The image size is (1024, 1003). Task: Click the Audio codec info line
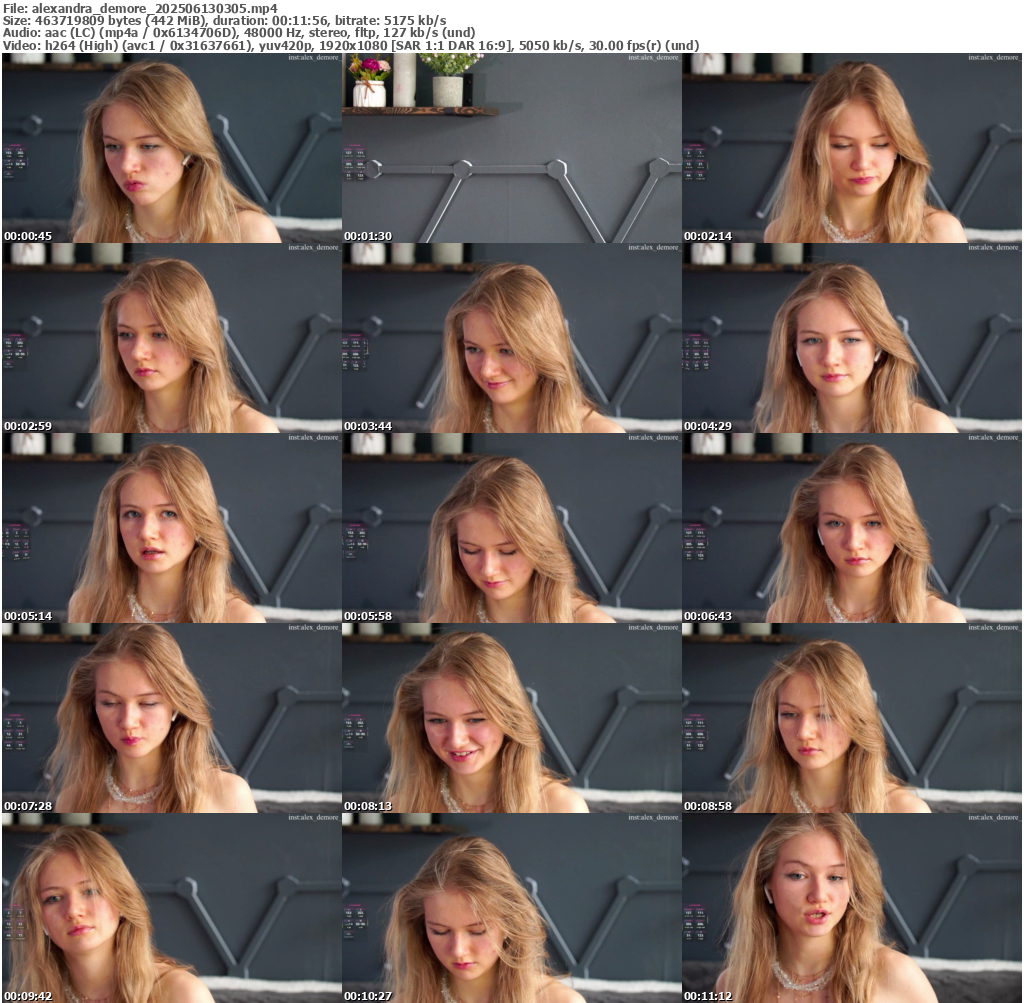point(239,32)
